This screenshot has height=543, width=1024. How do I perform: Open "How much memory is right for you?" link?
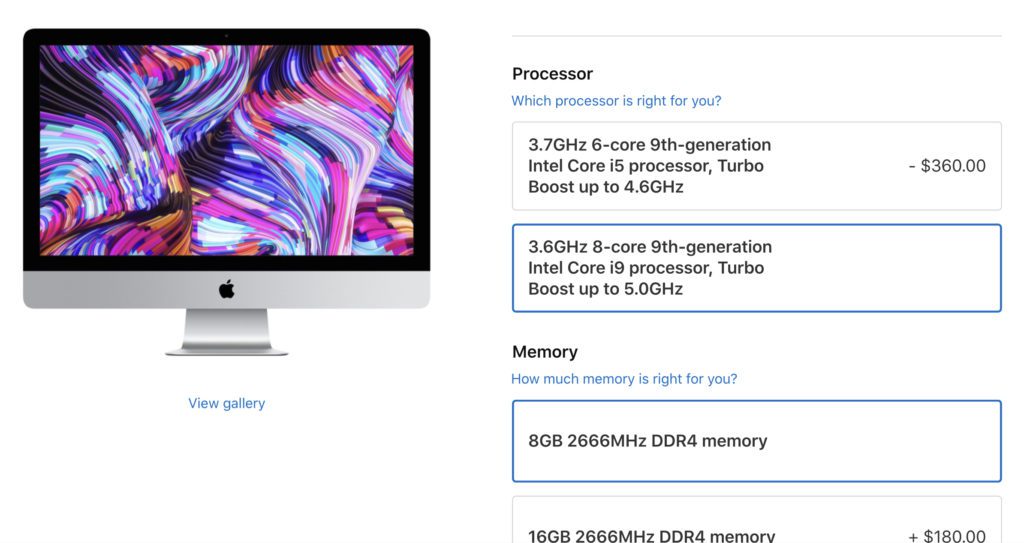tap(624, 379)
